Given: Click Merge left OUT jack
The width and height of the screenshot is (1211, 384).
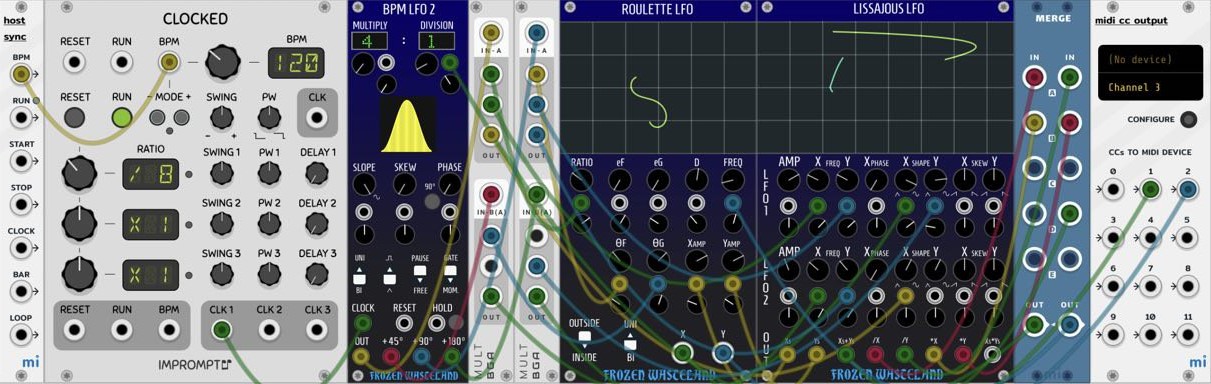Looking at the screenshot, I should tap(1034, 325).
